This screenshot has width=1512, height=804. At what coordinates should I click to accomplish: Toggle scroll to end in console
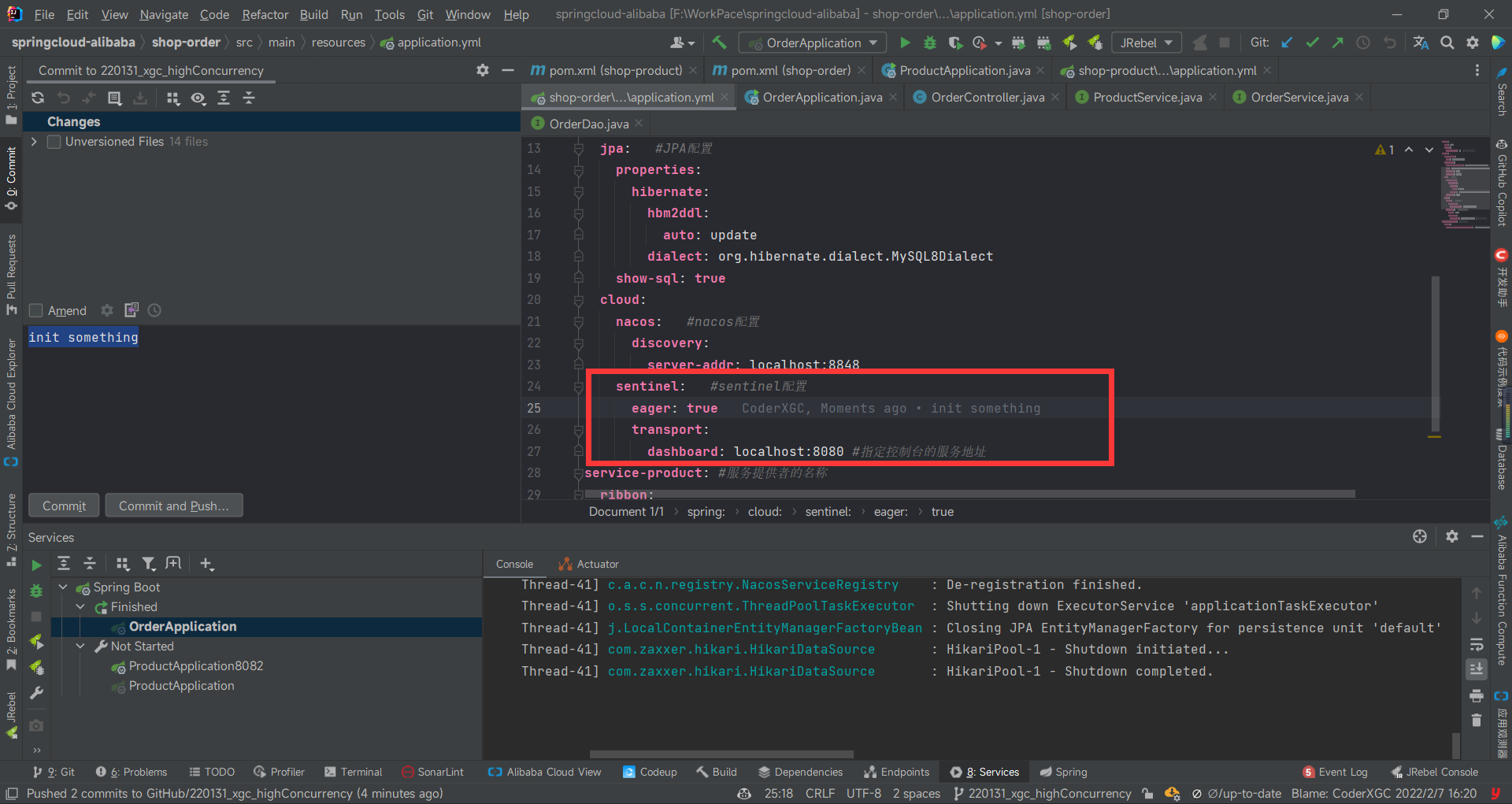point(1477,669)
